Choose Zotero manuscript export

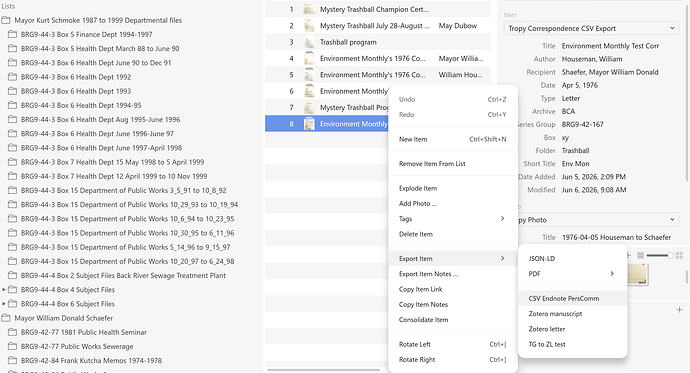[x=573, y=314]
